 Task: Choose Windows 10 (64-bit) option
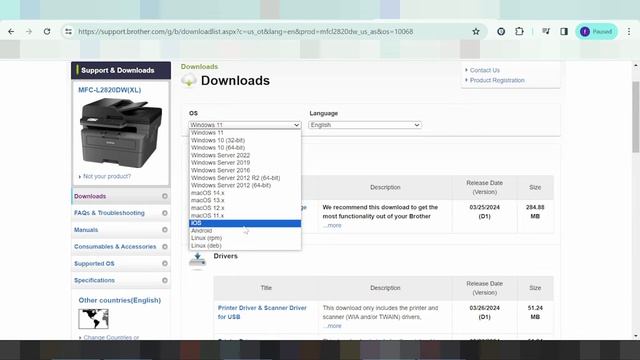[x=245, y=148]
